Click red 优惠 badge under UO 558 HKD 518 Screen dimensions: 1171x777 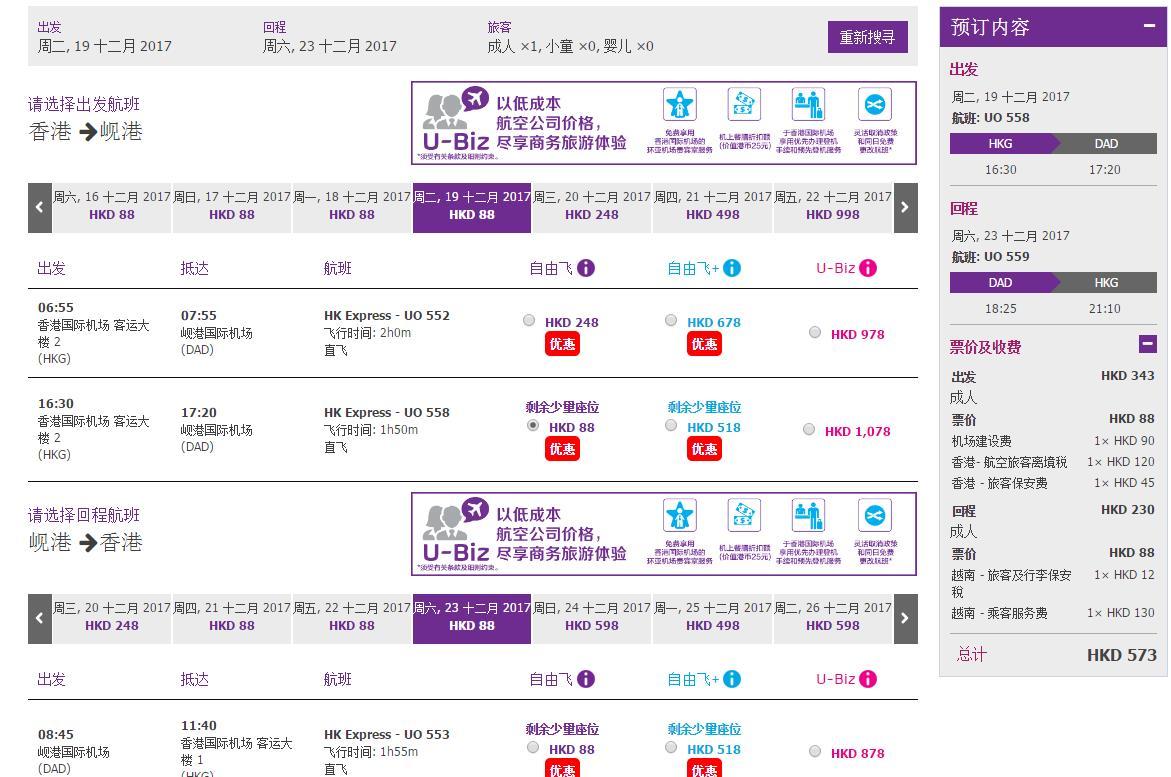(704, 448)
